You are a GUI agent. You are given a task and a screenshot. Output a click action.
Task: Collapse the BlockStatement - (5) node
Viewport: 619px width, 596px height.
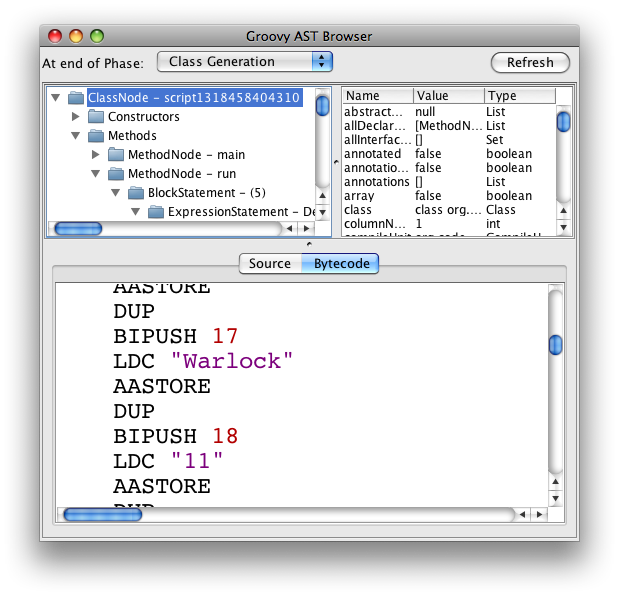[116, 193]
